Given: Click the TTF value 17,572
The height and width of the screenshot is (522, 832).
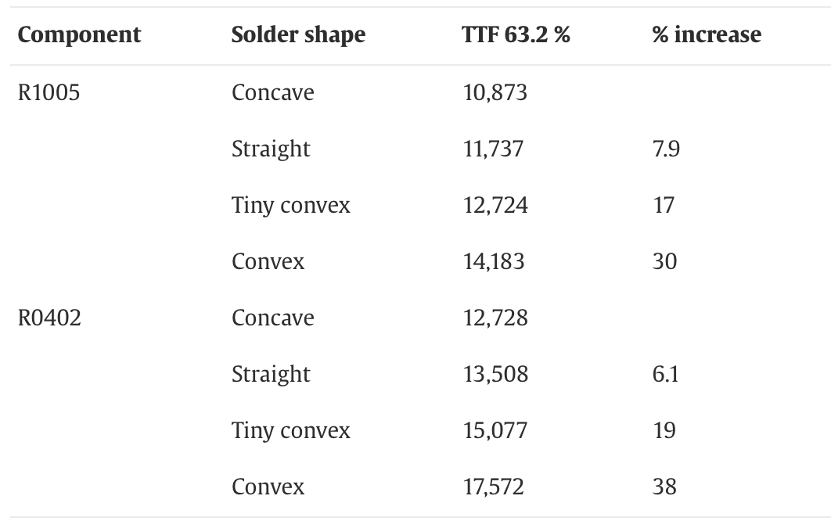Looking at the screenshot, I should (x=493, y=487).
